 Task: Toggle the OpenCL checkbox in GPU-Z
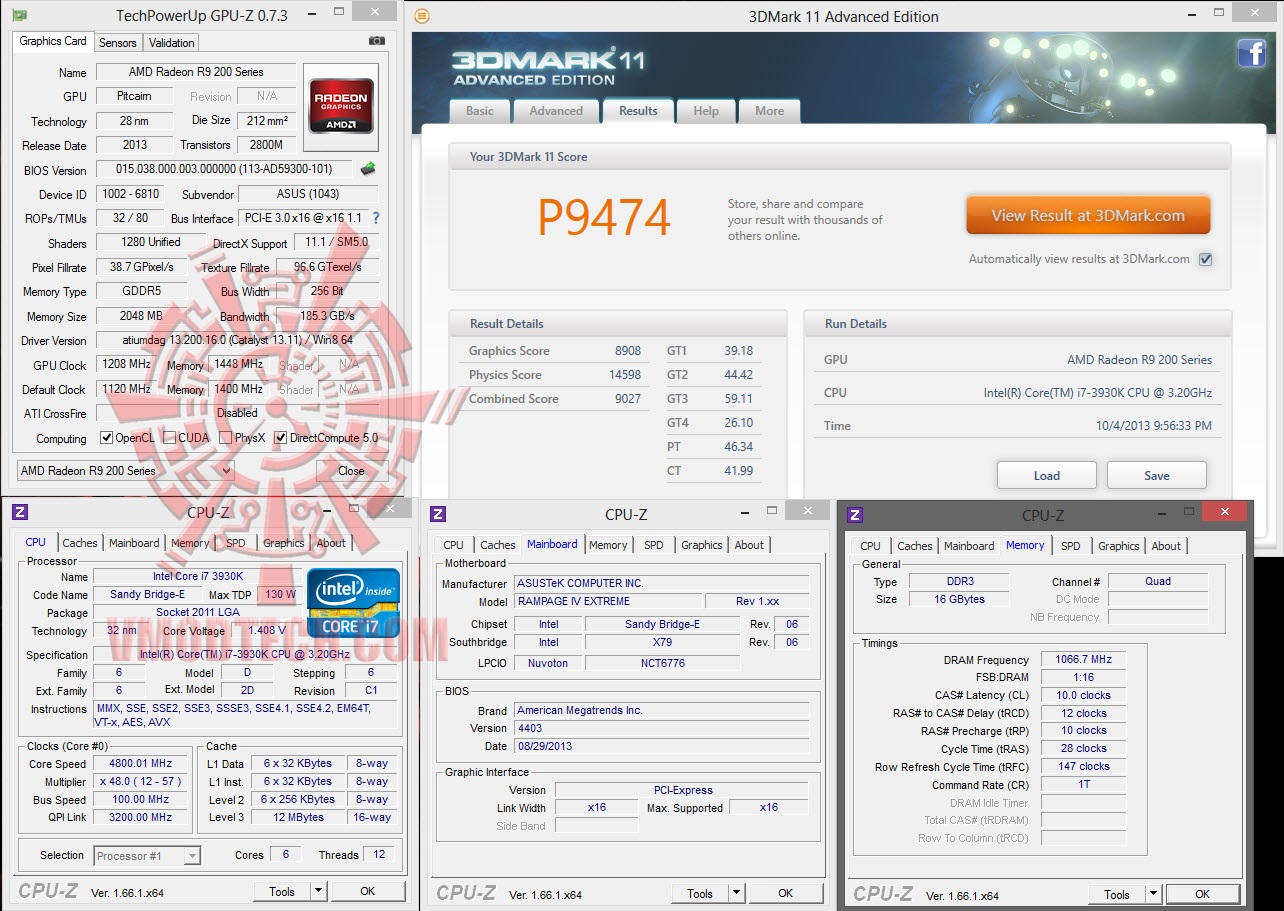106,438
